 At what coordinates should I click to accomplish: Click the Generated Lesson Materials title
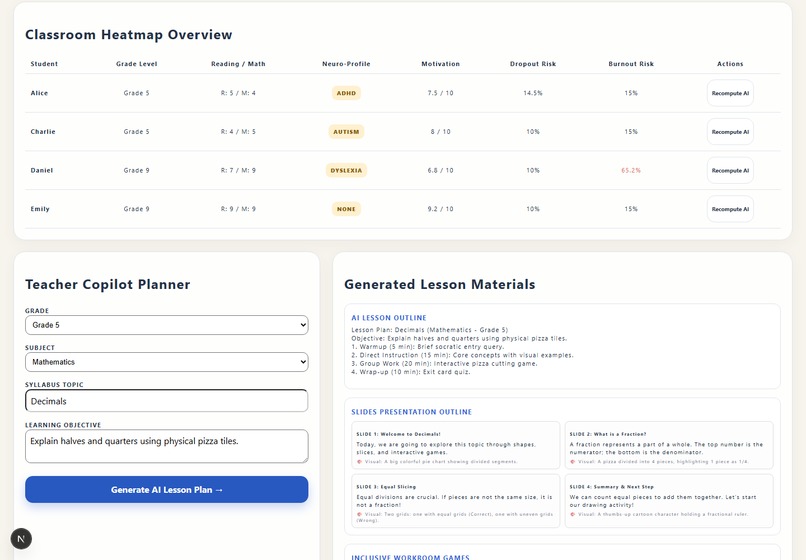439,284
